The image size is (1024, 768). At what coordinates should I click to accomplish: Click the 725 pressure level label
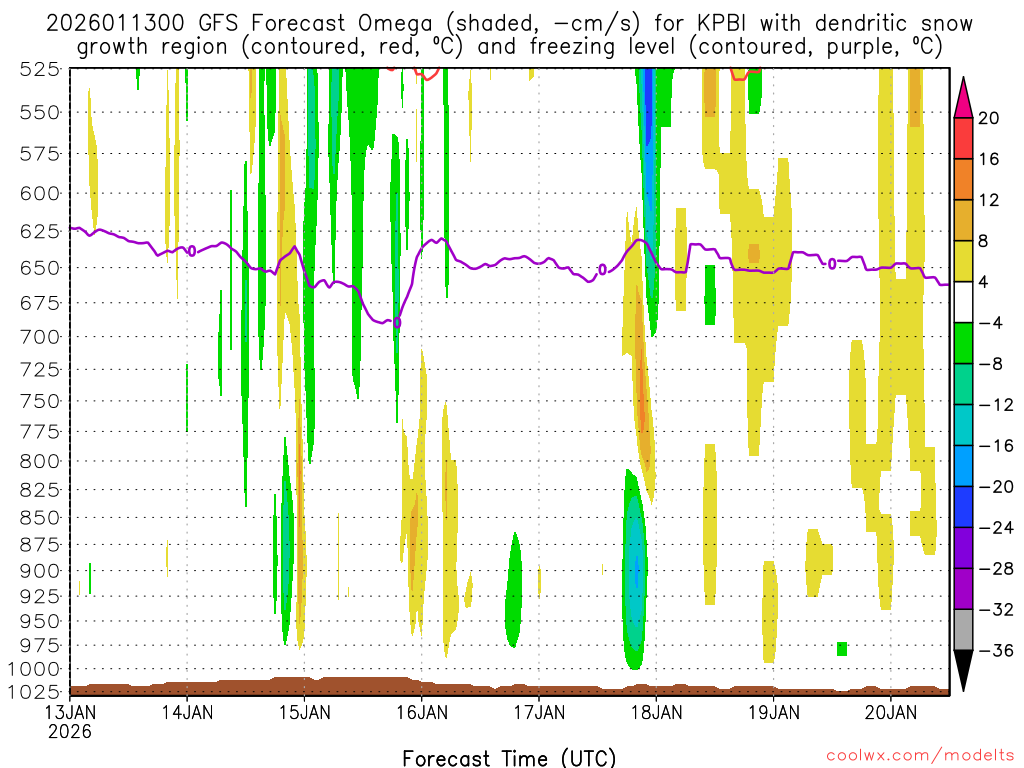coord(40,370)
